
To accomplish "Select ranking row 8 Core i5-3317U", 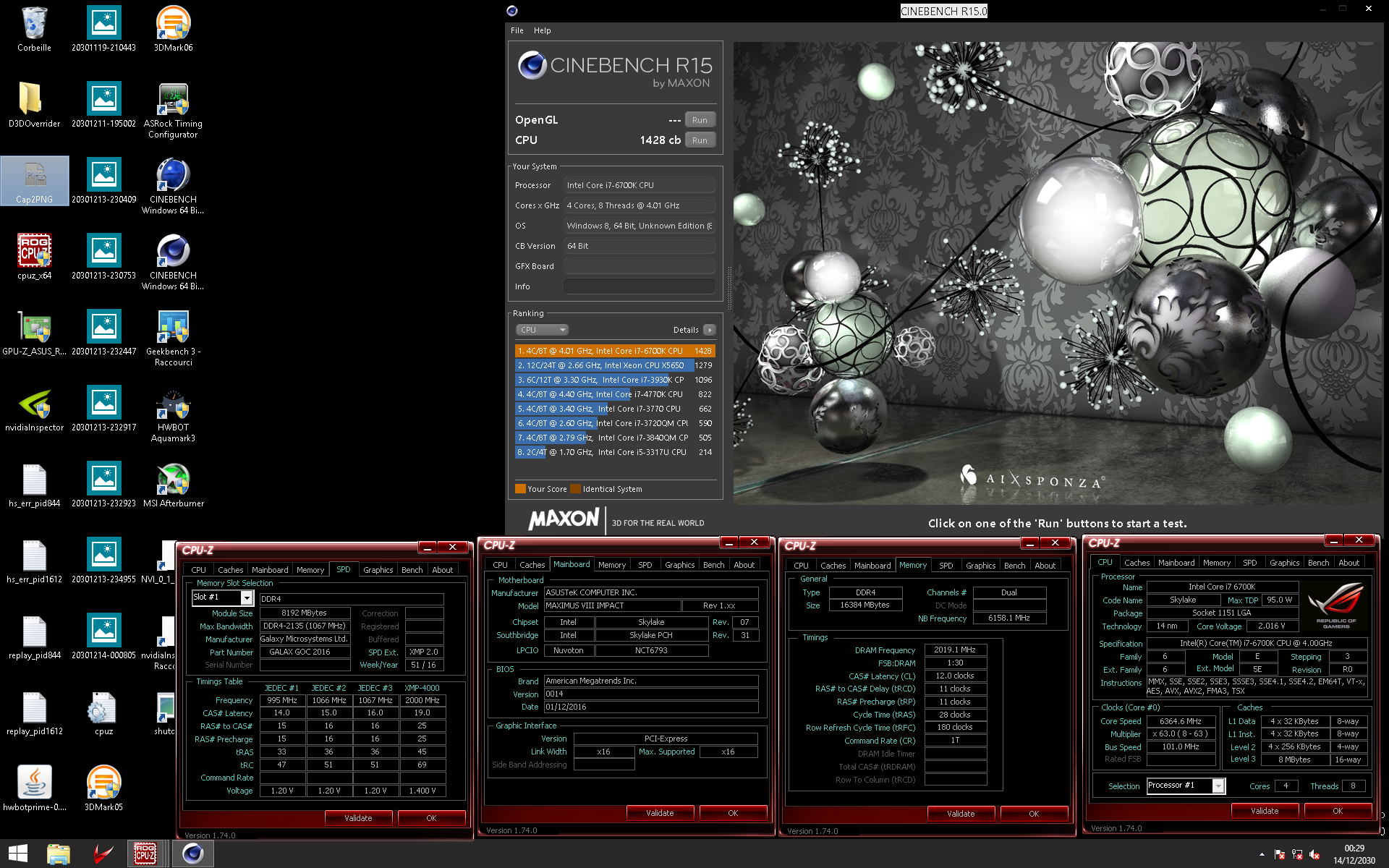I will click(x=615, y=452).
